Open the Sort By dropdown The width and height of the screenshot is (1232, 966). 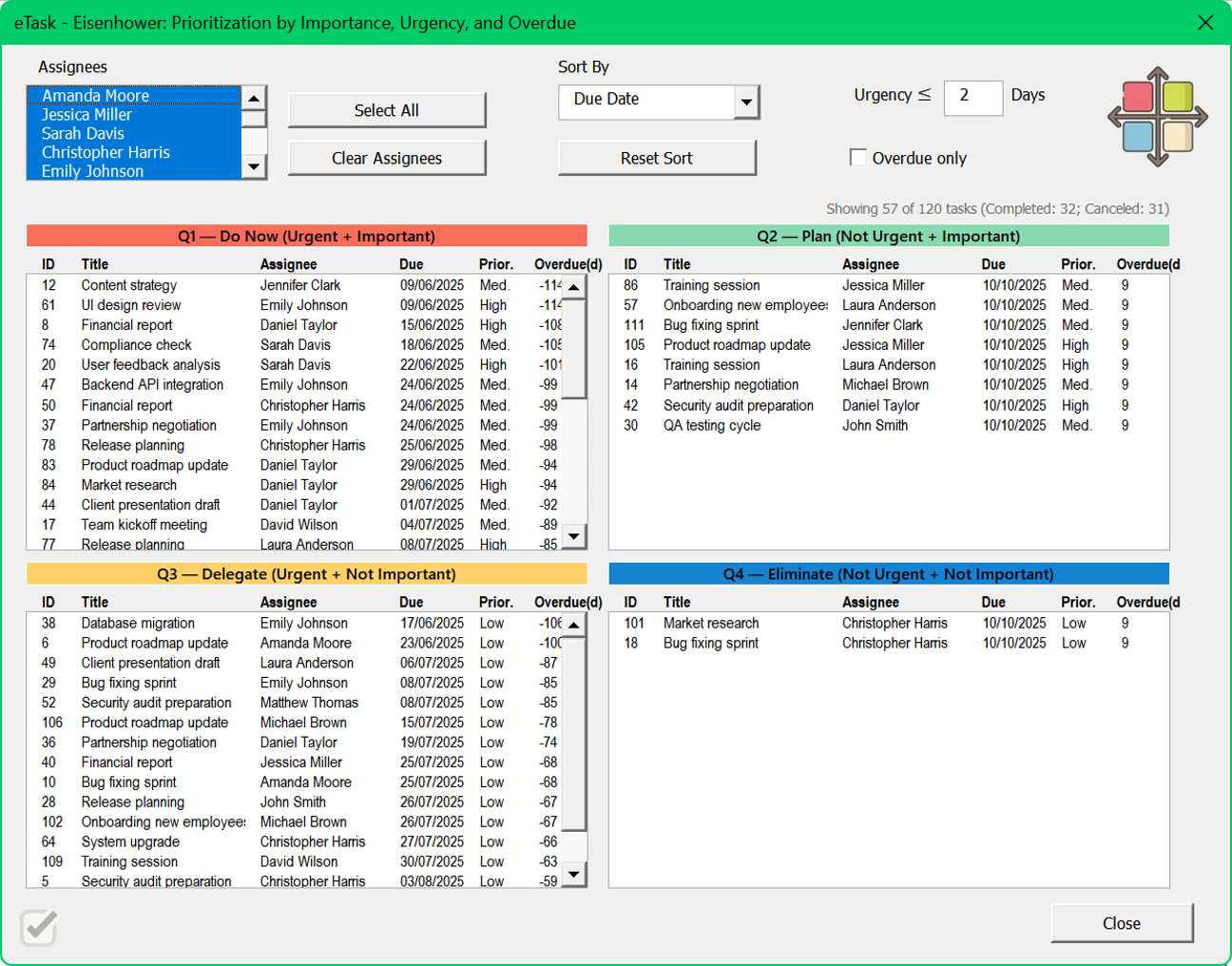[x=748, y=103]
